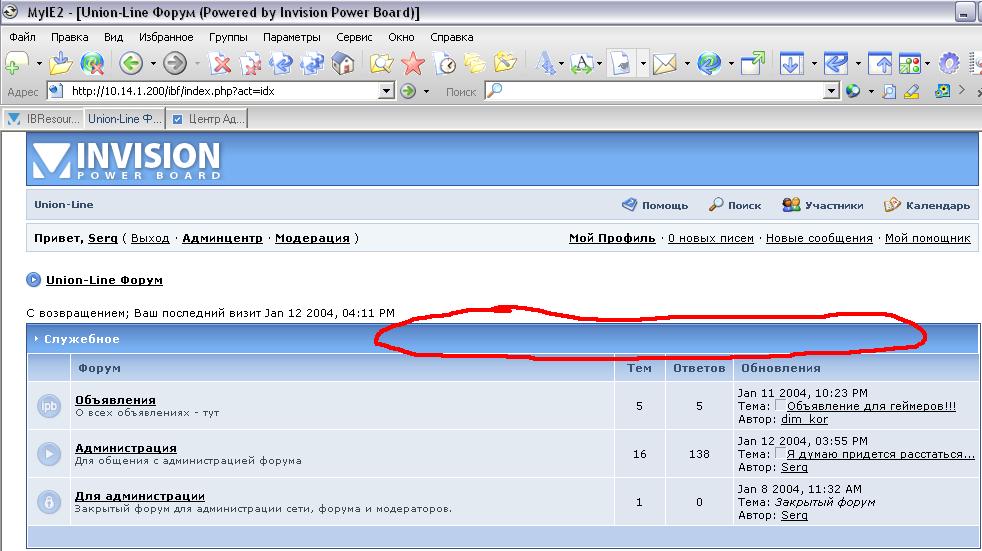
Task: Open the dropdown arrow next to back button
Action: tap(153, 63)
